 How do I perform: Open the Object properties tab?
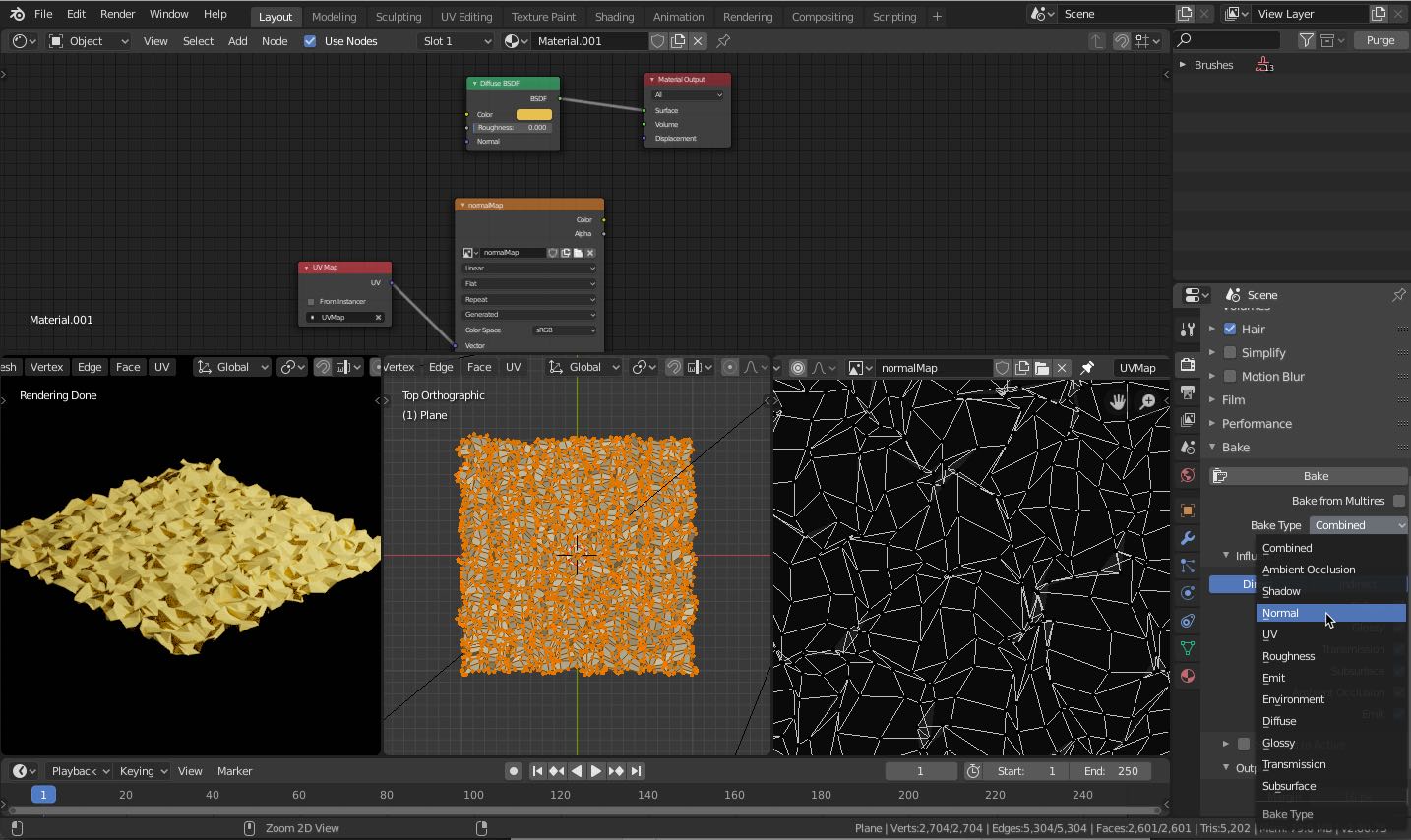1188,510
